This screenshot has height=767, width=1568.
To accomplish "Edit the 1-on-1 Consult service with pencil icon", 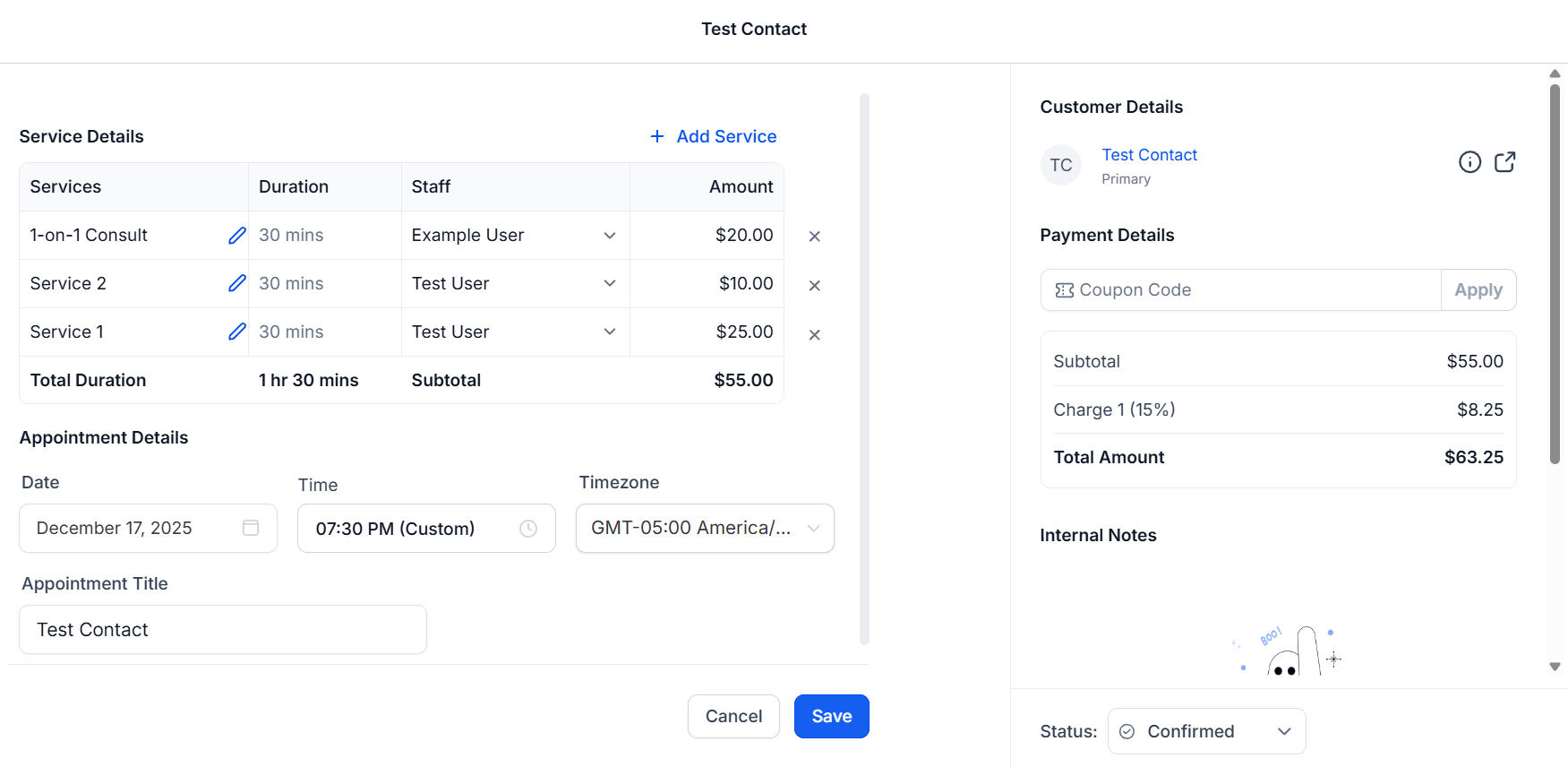I will click(237, 236).
